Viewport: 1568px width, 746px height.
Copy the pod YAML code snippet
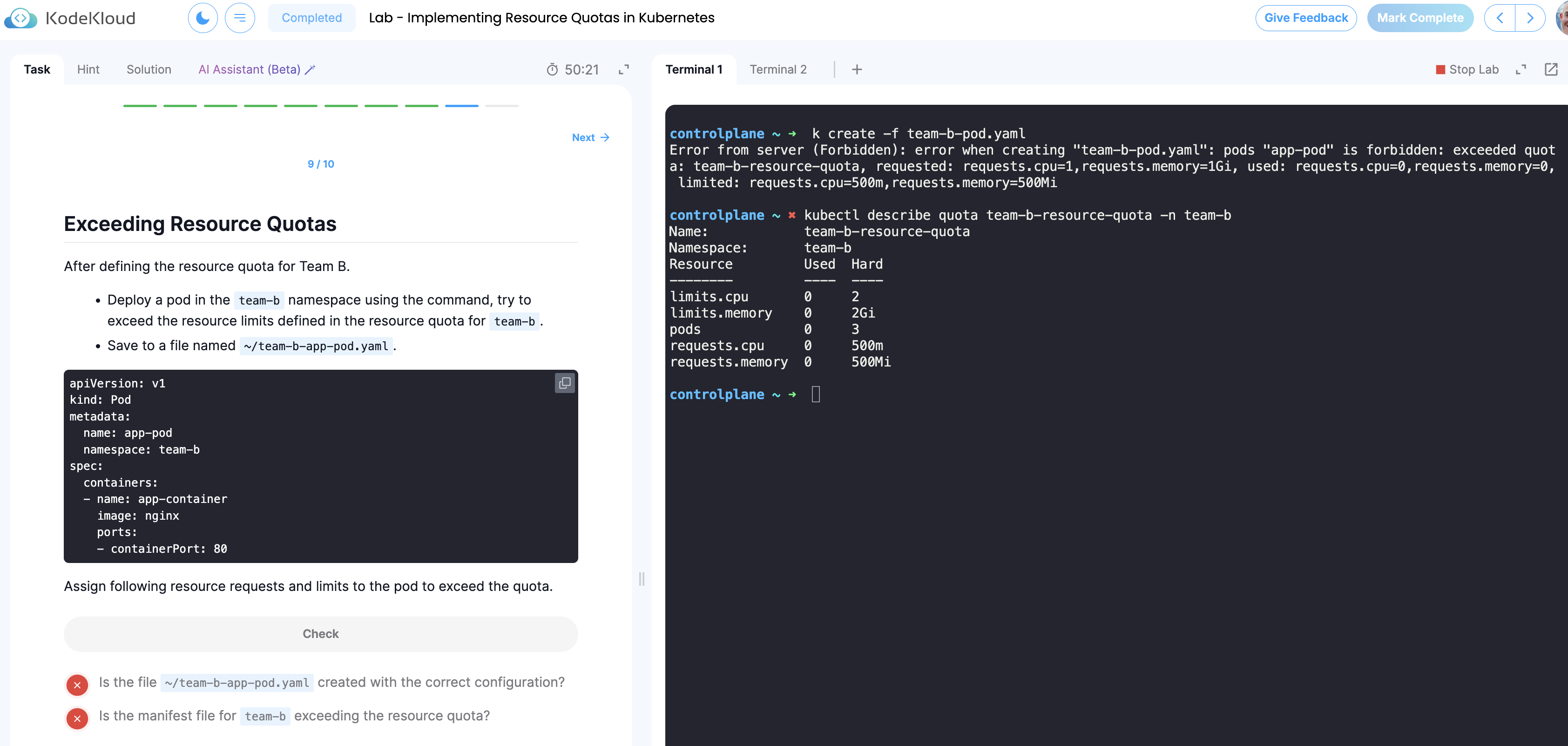(564, 383)
